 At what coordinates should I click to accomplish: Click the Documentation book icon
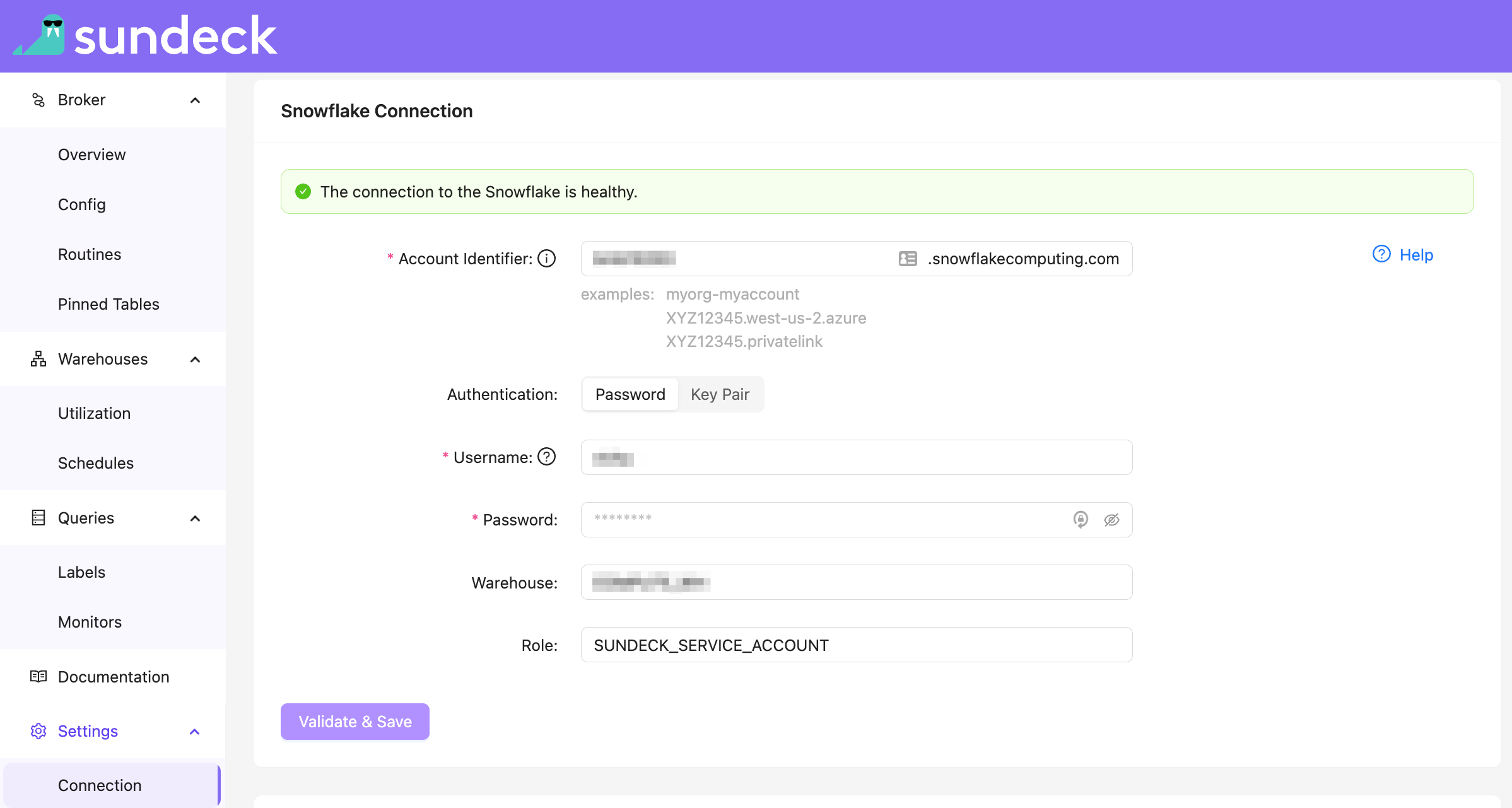click(38, 676)
